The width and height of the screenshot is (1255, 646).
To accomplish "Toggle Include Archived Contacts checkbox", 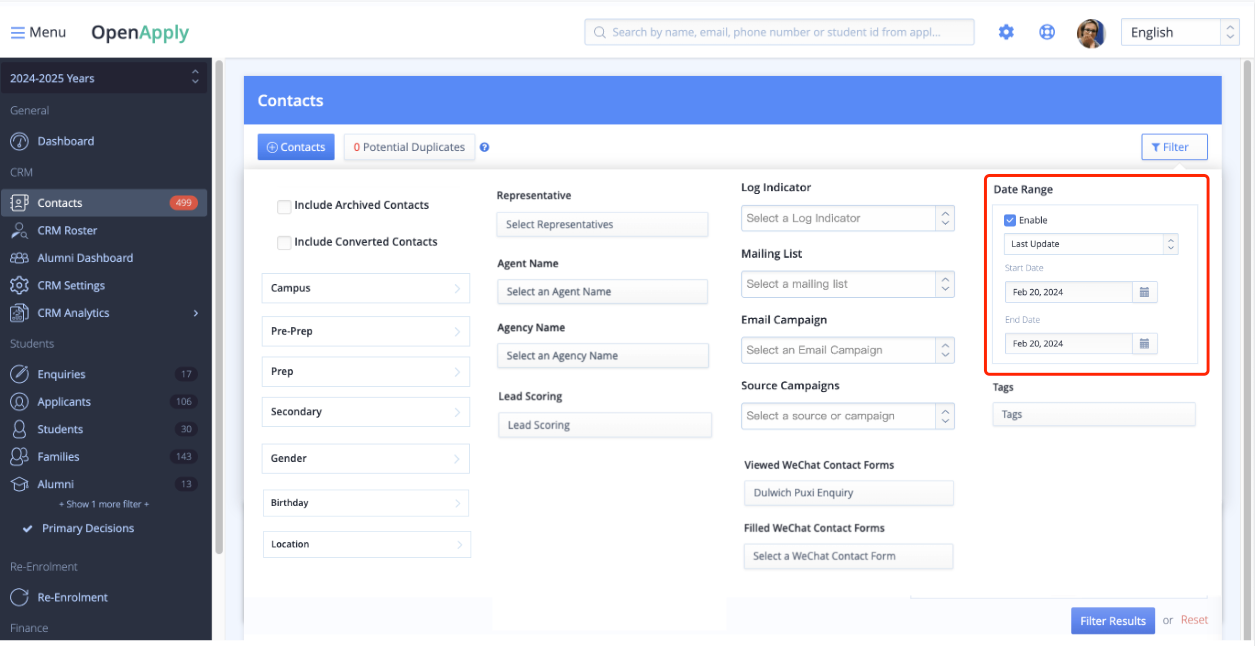I will pos(284,206).
